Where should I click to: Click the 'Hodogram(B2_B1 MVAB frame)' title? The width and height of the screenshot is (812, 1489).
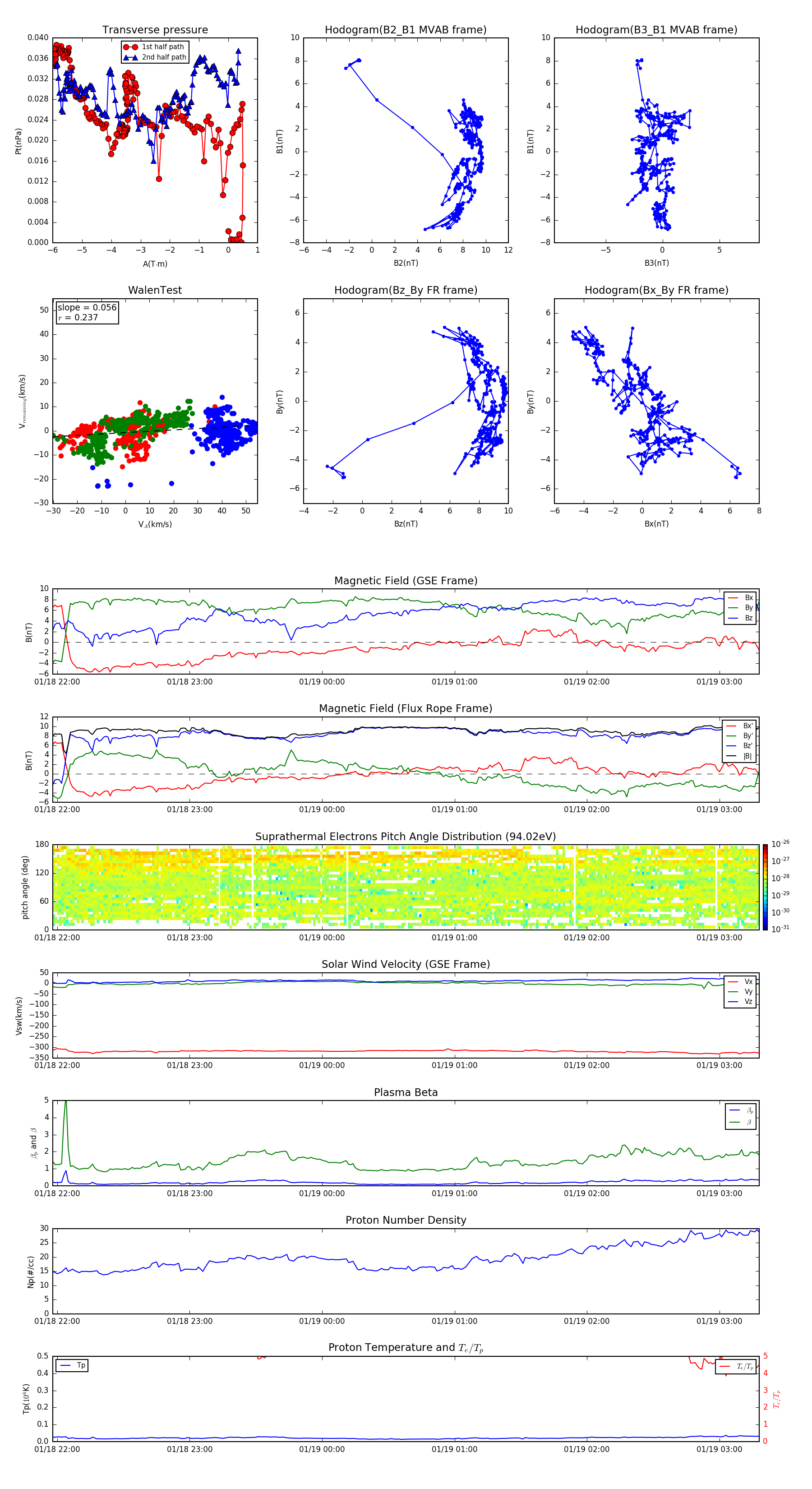[406, 30]
